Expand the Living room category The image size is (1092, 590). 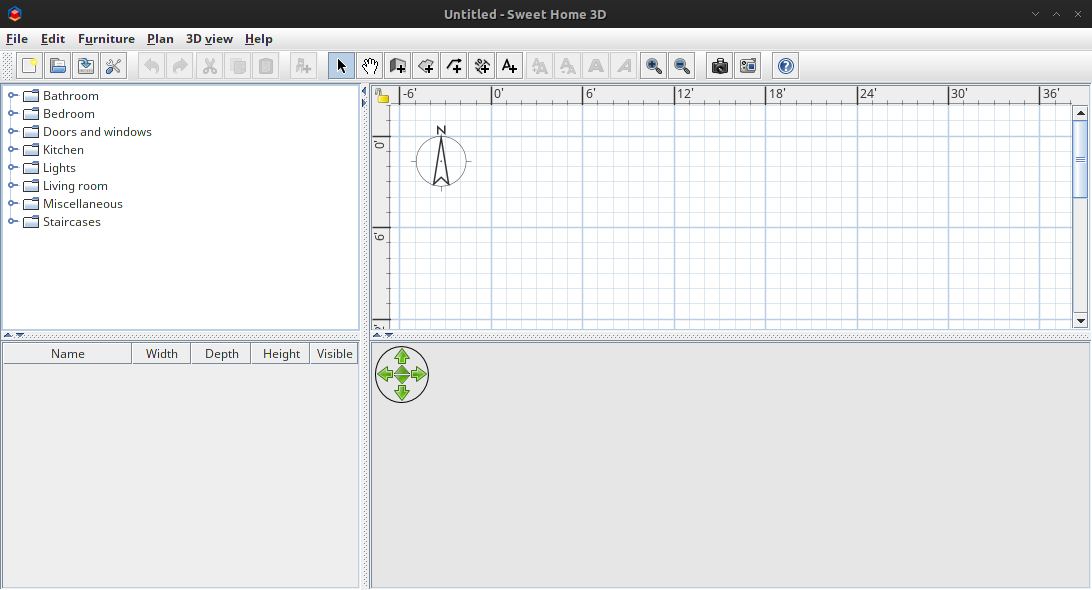tap(13, 186)
